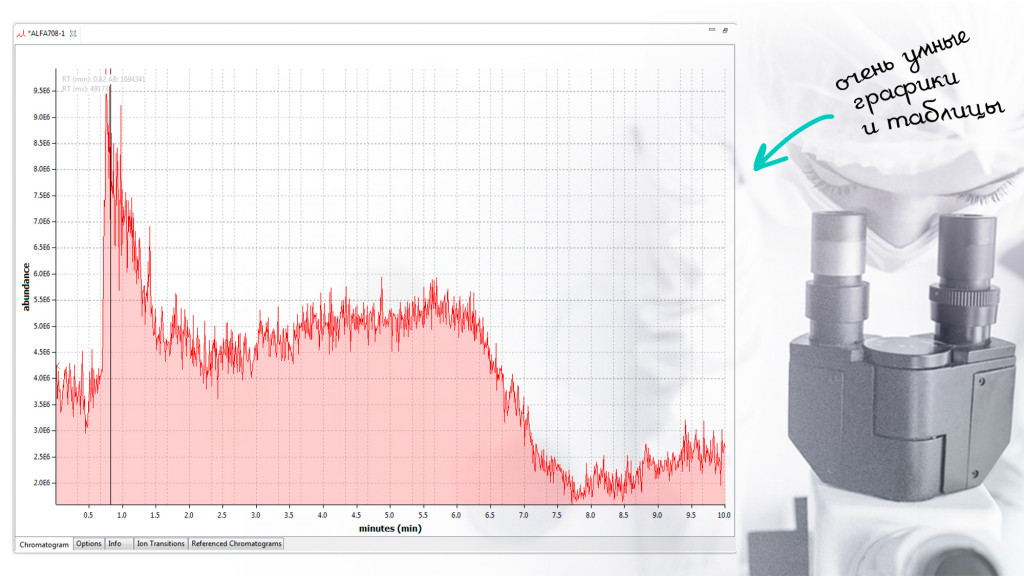The width and height of the screenshot is (1024, 576).
Task: Click the chromatogram icon on the ALFA708-1 tab
Action: (x=20, y=33)
